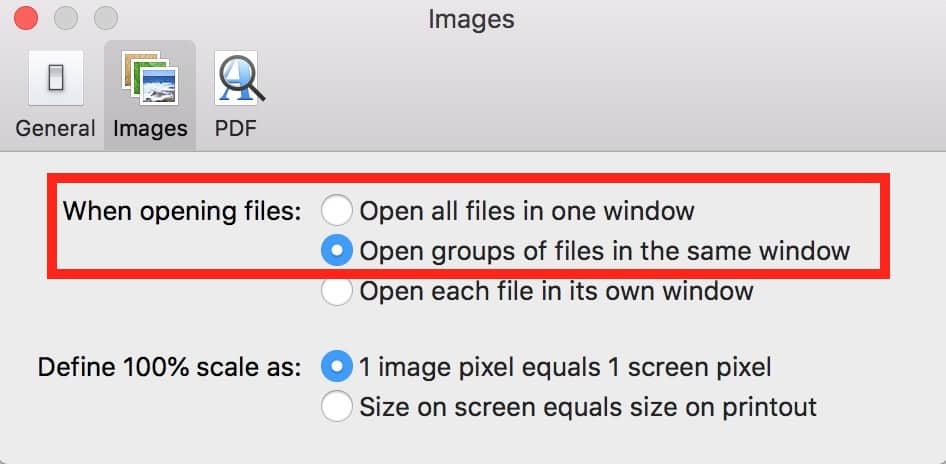
Task: Enable the 'Size on screen equals size on printout' radio button
Action: (x=337, y=407)
